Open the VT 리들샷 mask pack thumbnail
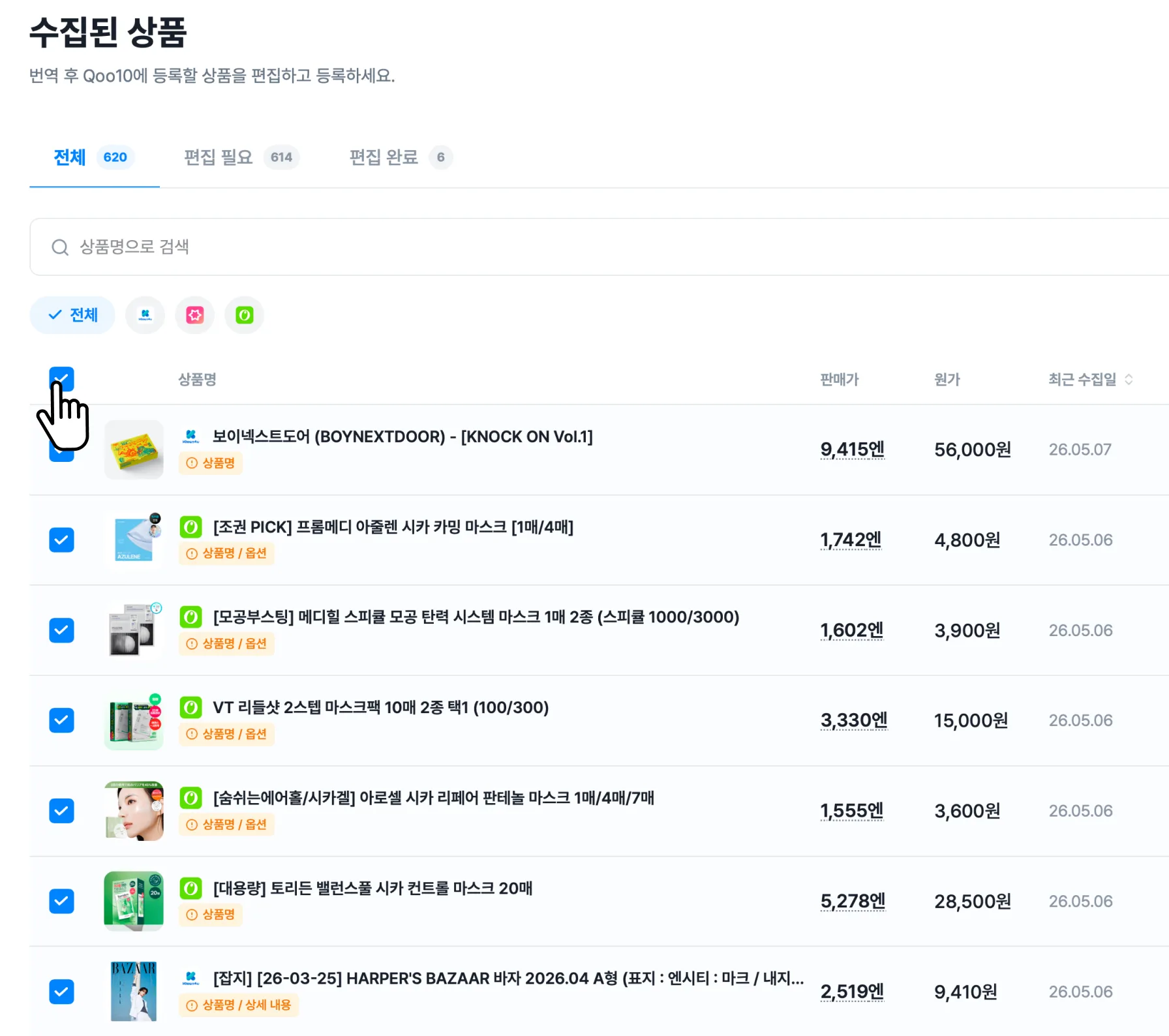Viewport: 1169px width, 1036px height. (x=134, y=720)
